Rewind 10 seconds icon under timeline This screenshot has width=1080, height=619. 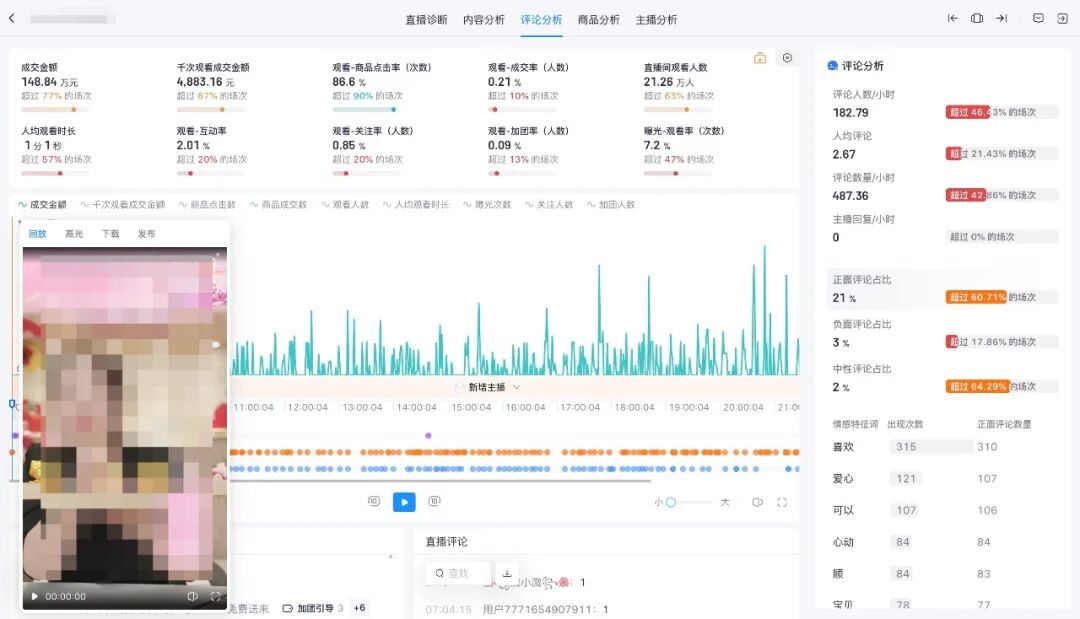[x=374, y=501]
